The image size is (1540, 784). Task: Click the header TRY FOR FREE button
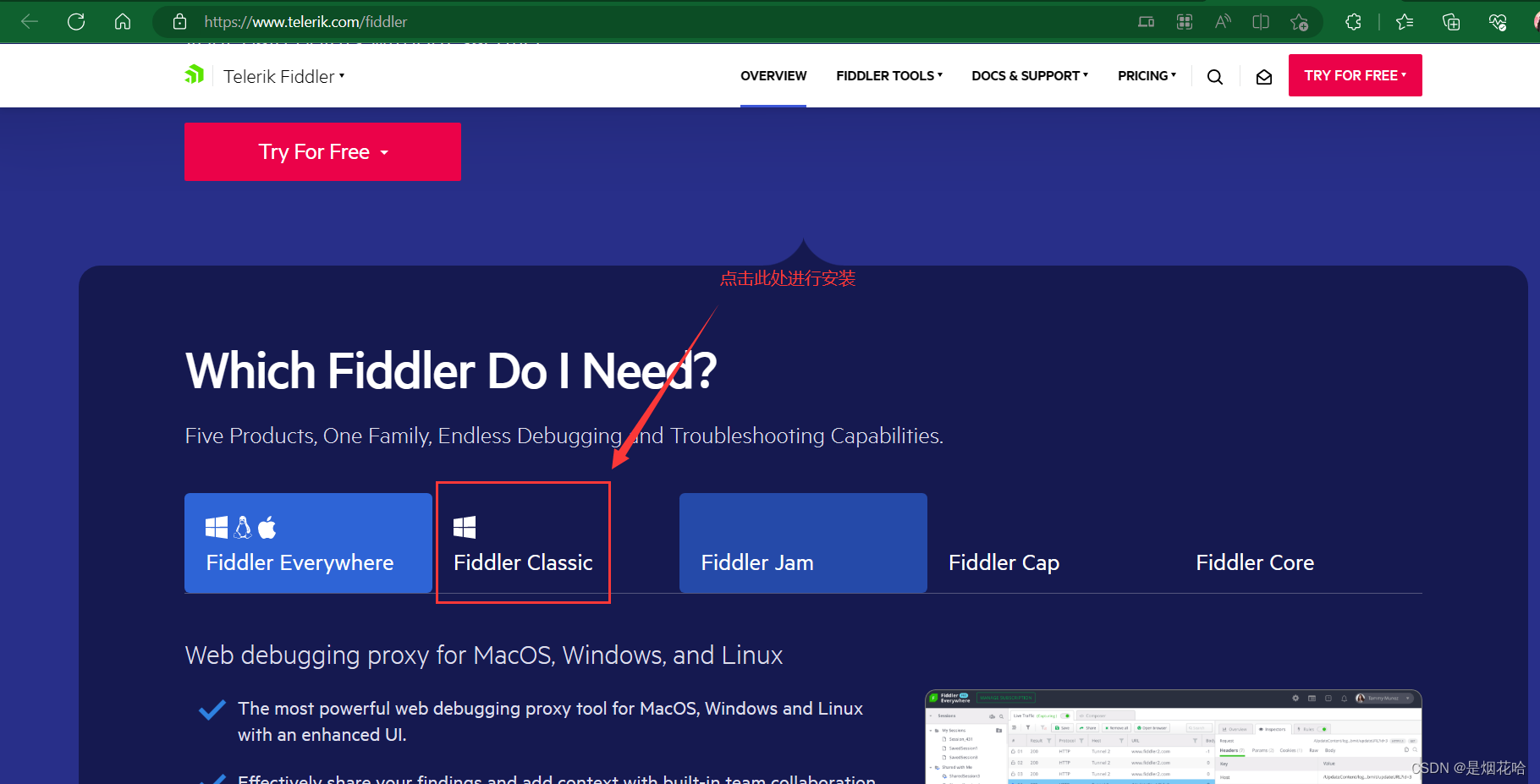[x=1356, y=75]
